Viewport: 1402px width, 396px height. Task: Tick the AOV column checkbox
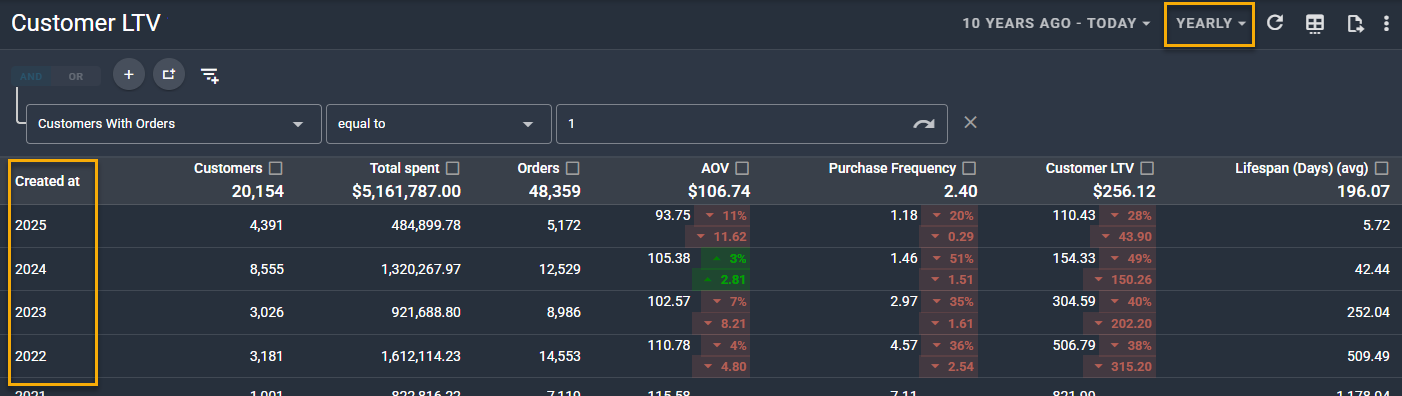(x=742, y=168)
